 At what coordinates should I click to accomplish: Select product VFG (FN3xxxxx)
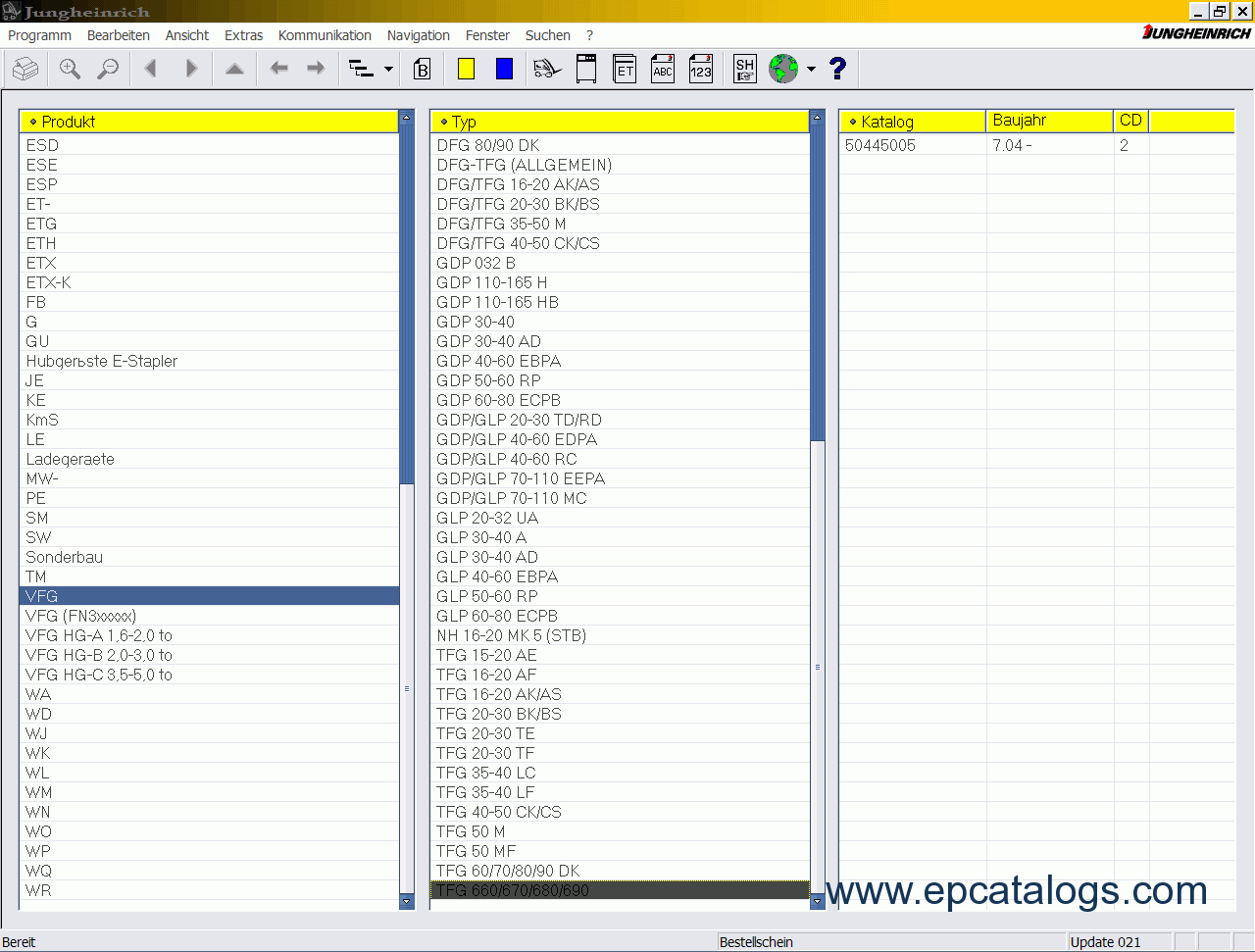point(209,616)
